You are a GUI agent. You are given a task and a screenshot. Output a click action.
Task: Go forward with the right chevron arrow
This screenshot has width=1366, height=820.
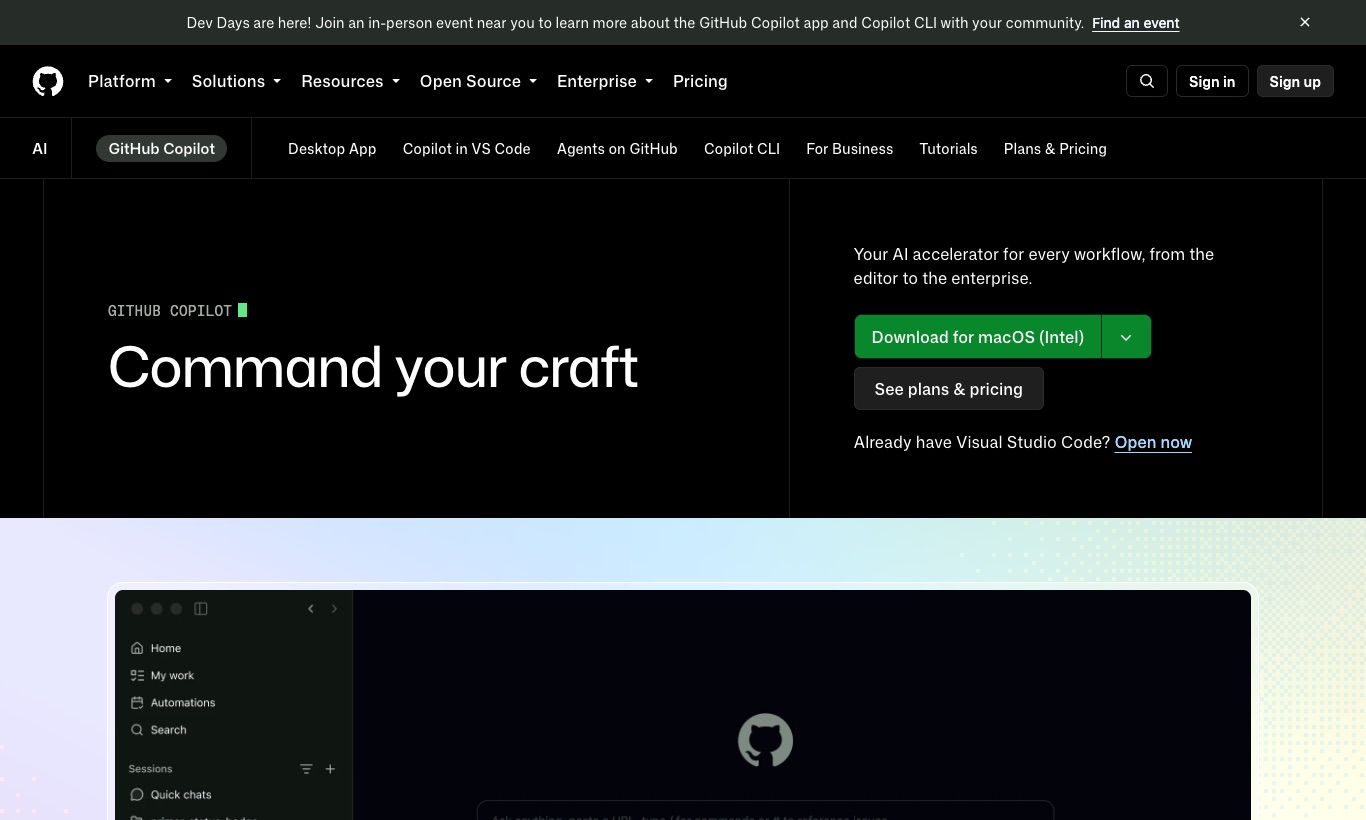334,608
